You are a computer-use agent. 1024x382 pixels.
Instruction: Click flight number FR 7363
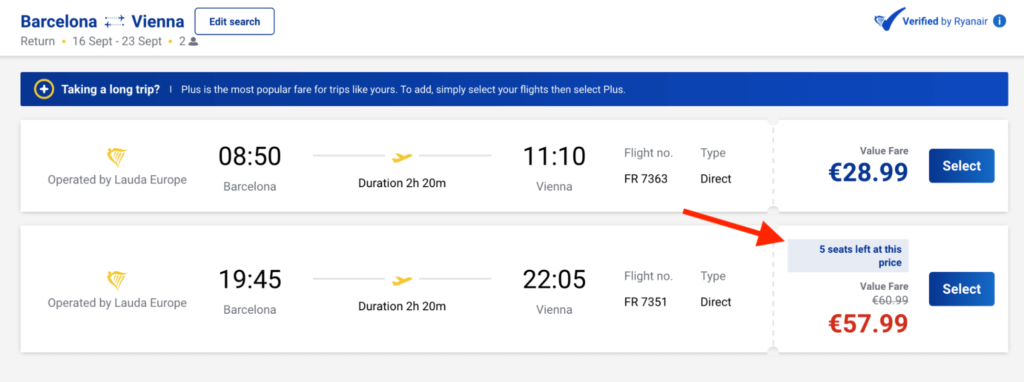pos(646,179)
